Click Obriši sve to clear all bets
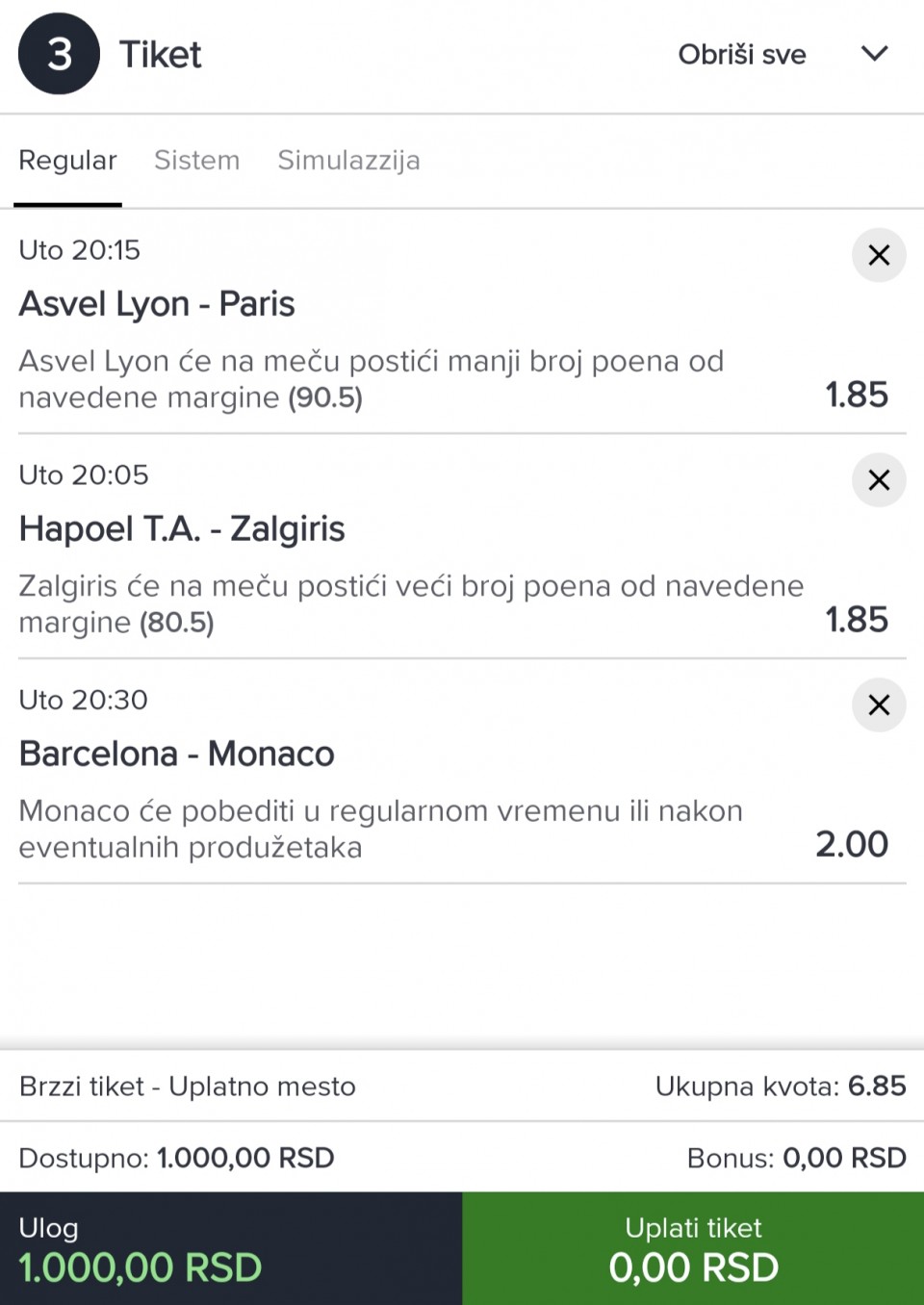Viewport: 924px width, 1305px height. coord(741,54)
